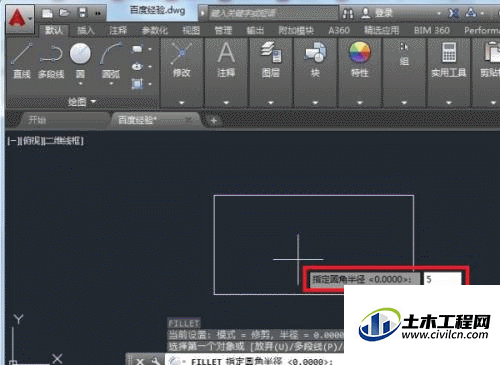The image size is (500, 365).
Task: Click the 登录 sign-in label
Action: (x=384, y=13)
